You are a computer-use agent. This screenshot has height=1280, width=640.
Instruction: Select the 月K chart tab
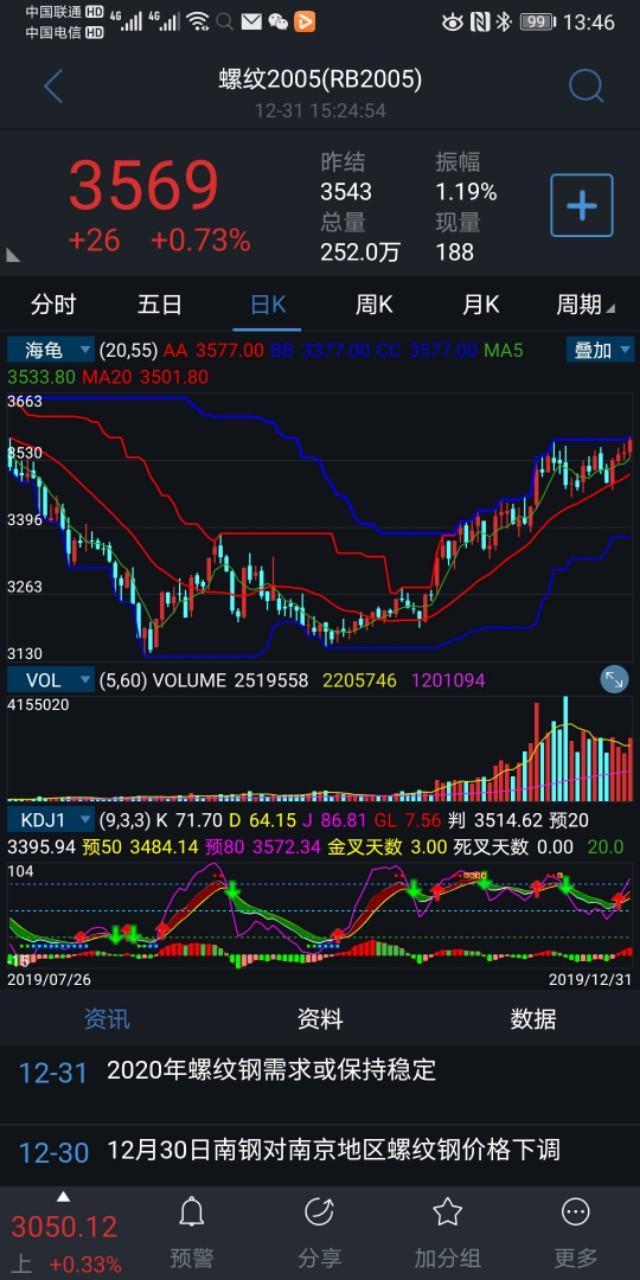(x=480, y=304)
